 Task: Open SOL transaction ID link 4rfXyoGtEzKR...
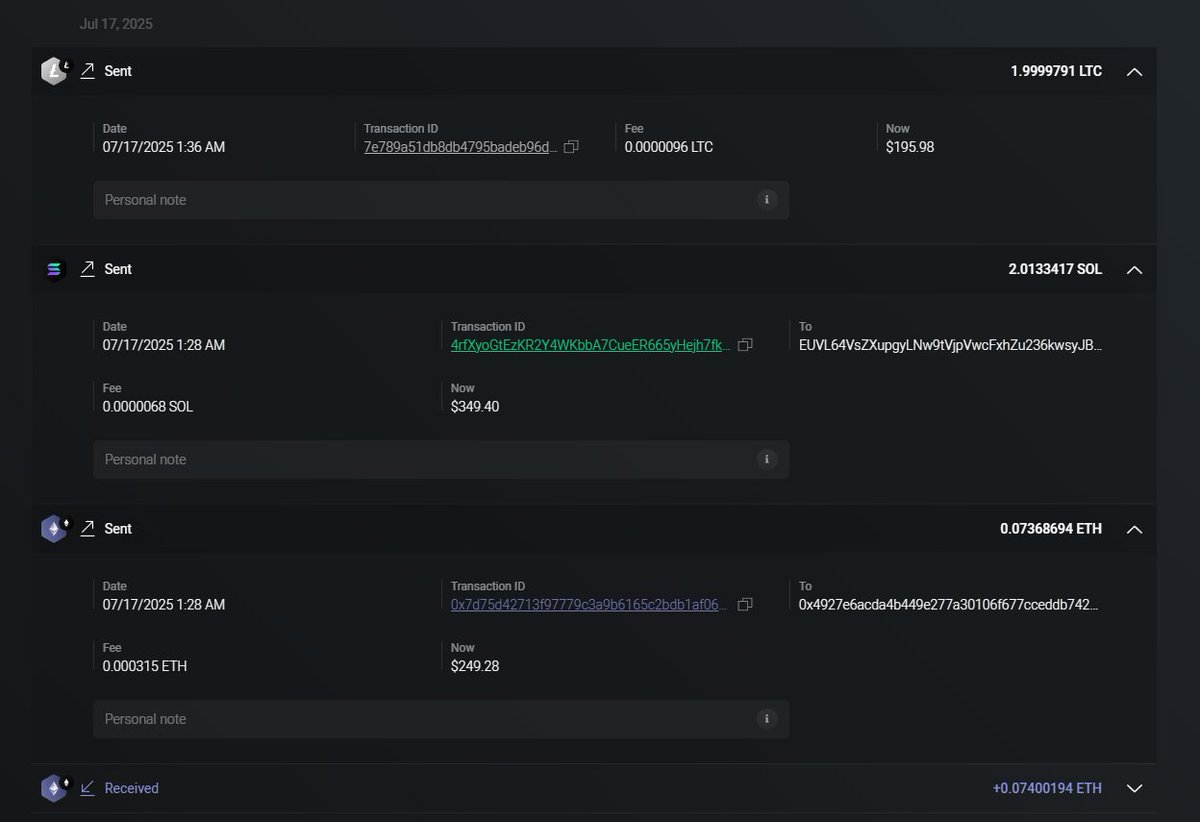click(x=591, y=345)
